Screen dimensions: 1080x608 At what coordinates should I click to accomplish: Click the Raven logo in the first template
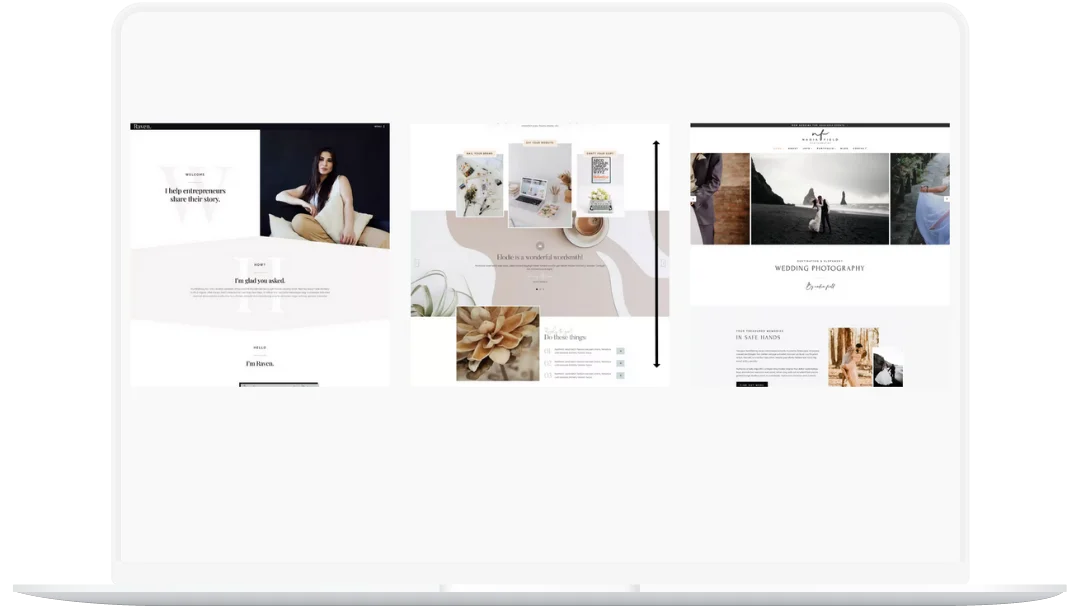[x=141, y=127]
